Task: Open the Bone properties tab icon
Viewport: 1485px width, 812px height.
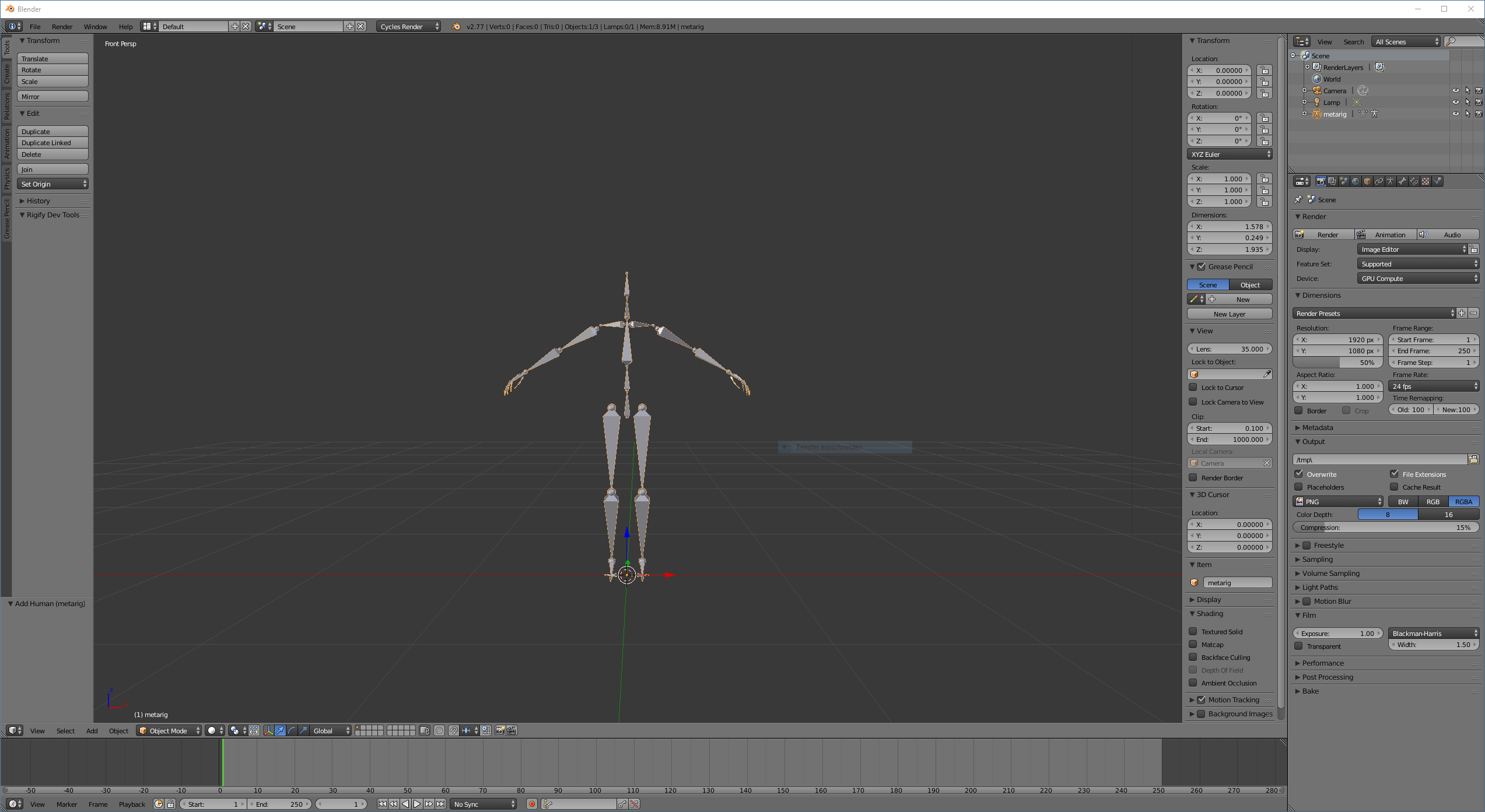Action: [x=1402, y=181]
